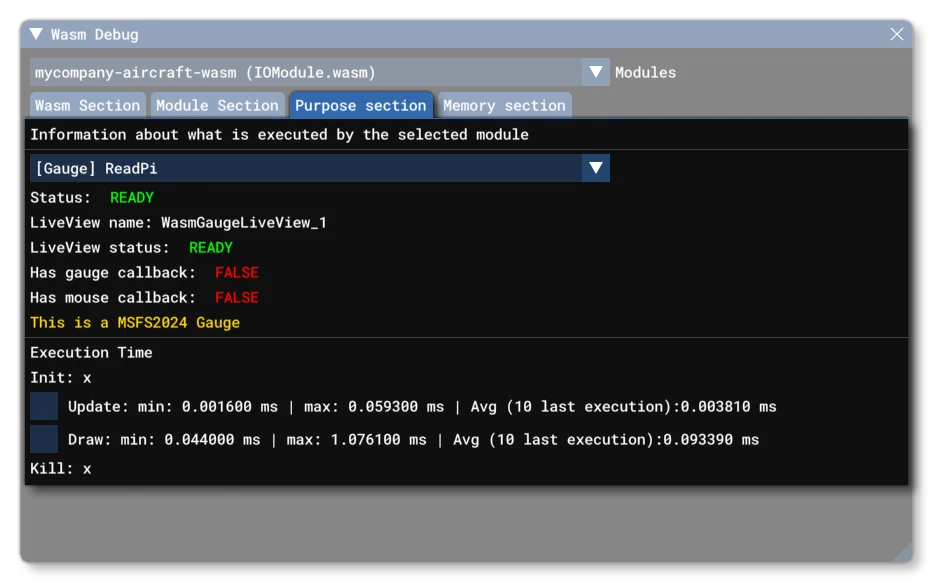Close the Wasm Debug window
933x583 pixels.
[897, 34]
